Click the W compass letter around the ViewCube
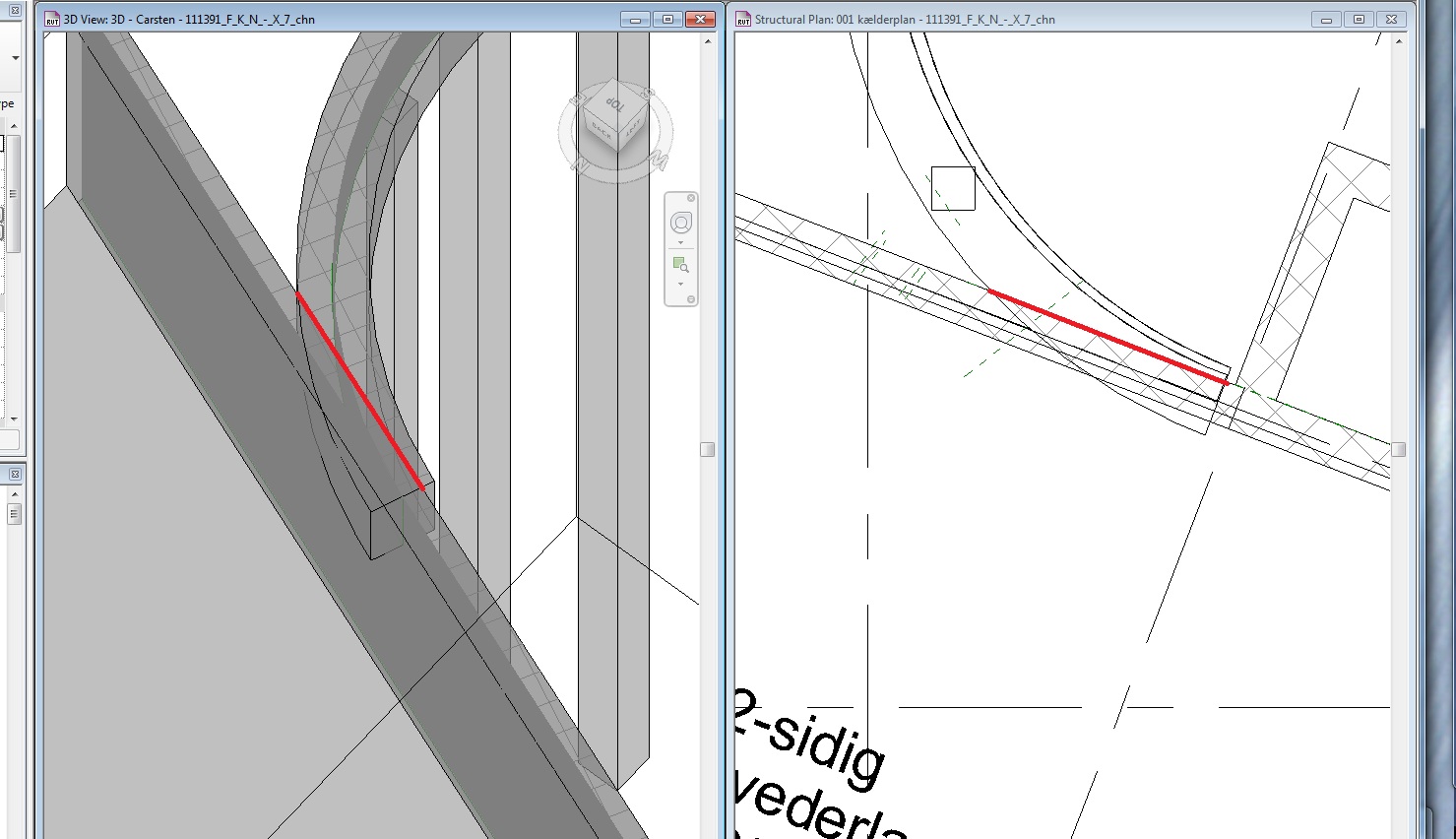This screenshot has height=839, width=1456. tap(661, 160)
